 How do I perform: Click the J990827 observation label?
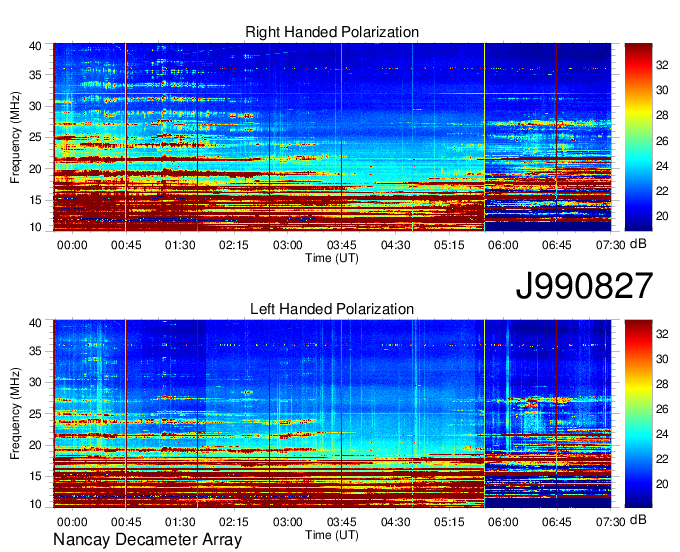click(584, 286)
